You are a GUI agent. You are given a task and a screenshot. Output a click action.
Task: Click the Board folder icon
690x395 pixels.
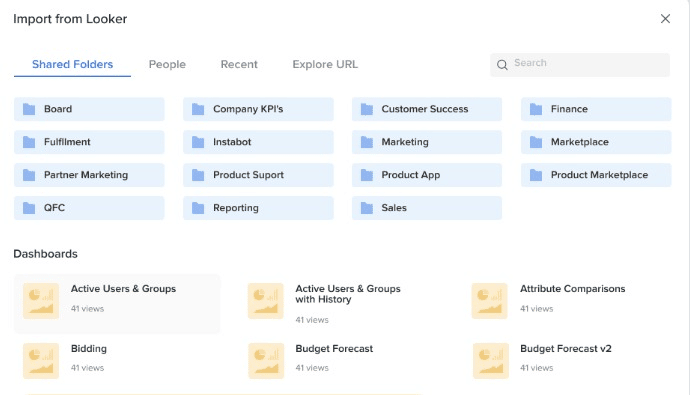pyautogui.click(x=29, y=109)
